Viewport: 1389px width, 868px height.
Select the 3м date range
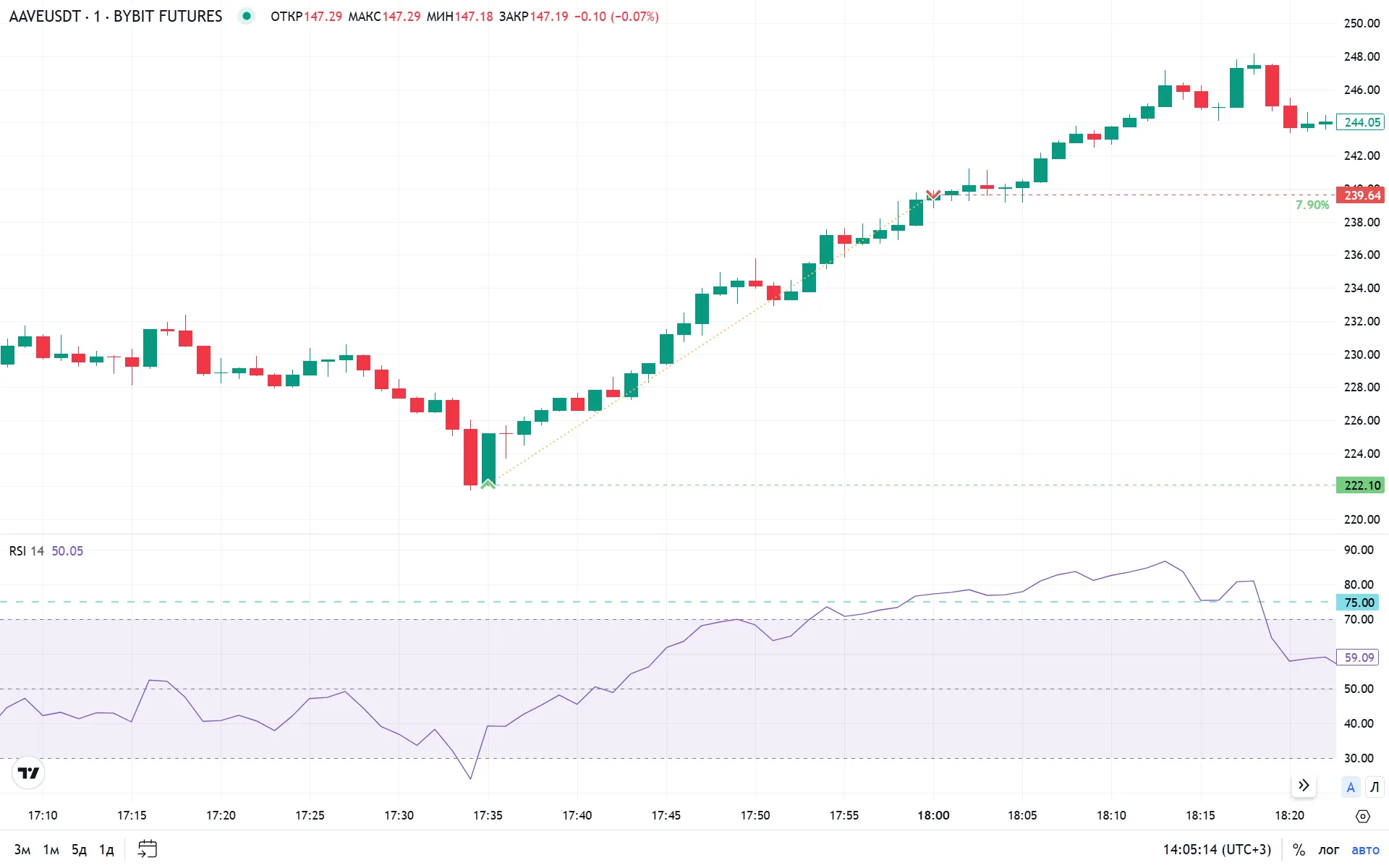tap(22, 849)
